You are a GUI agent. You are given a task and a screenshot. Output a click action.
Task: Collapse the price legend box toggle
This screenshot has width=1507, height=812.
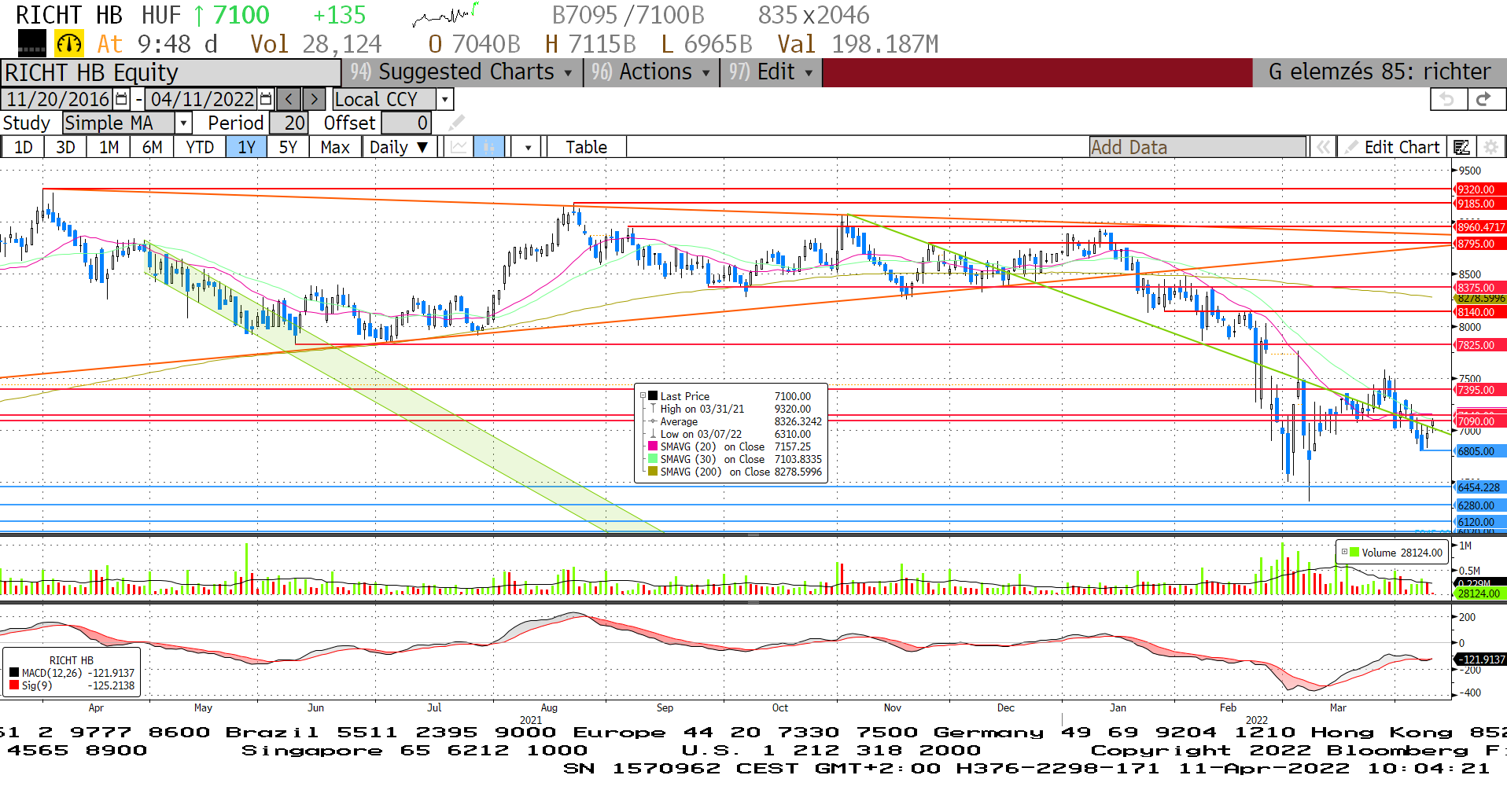click(x=643, y=396)
